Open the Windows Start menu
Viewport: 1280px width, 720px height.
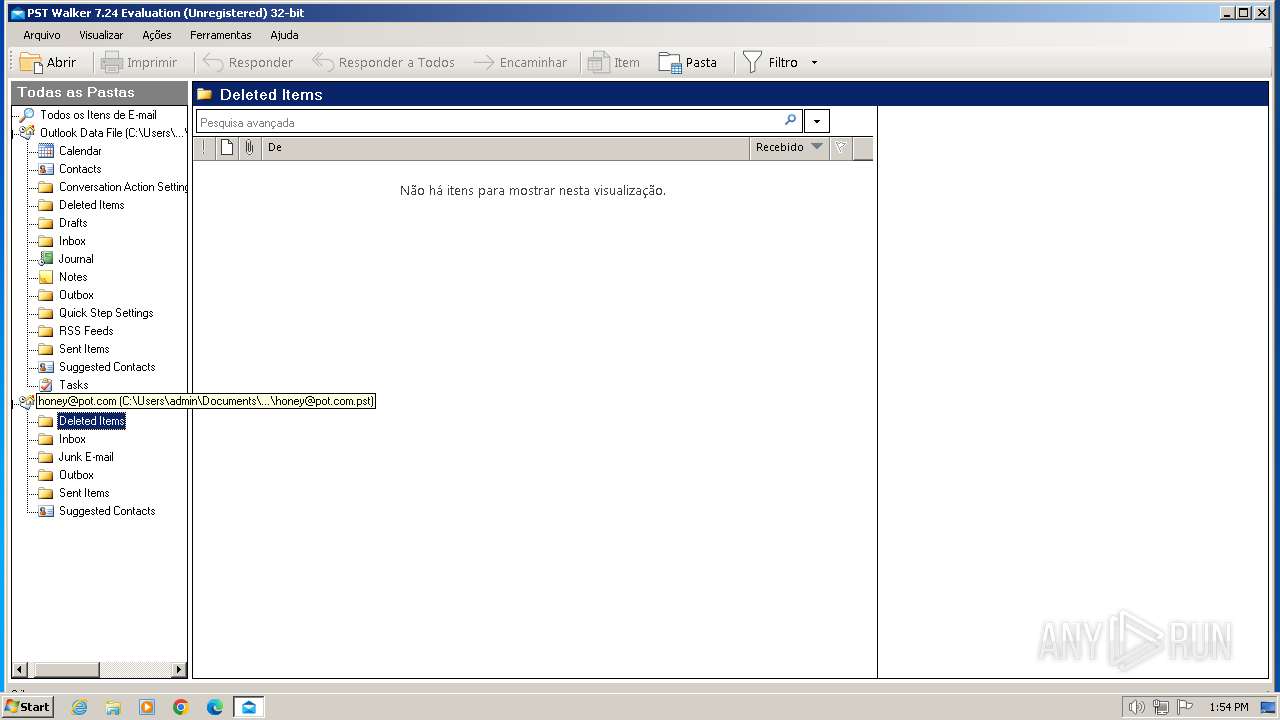[x=27, y=706]
